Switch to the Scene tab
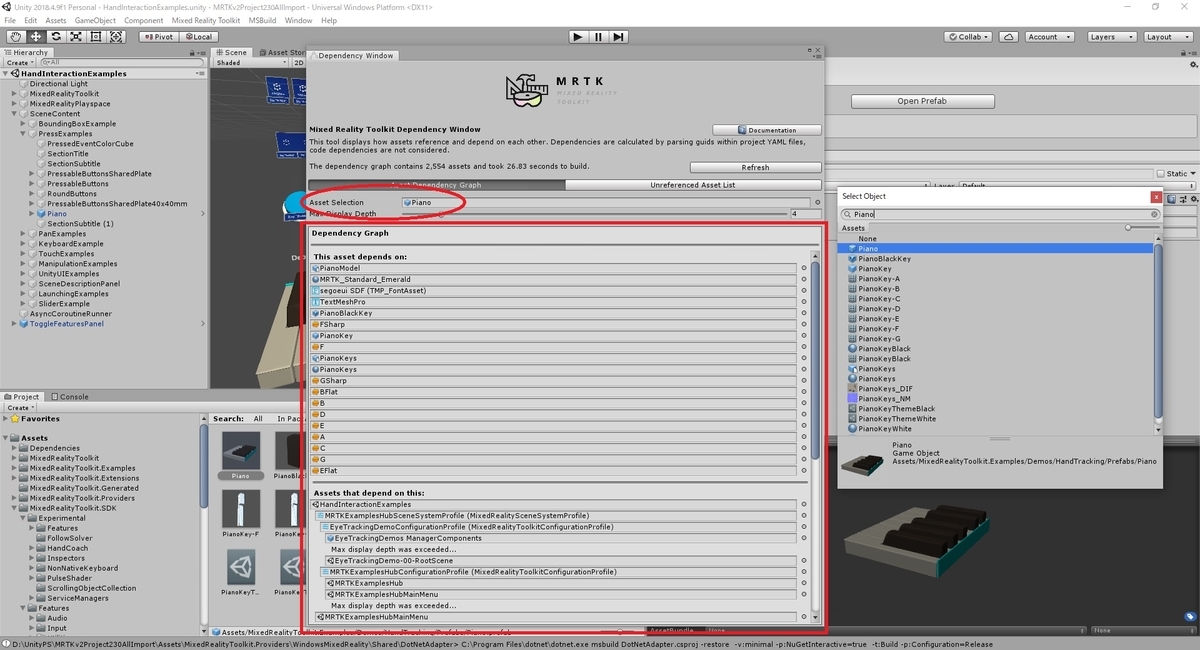1200x650 pixels. [x=233, y=52]
